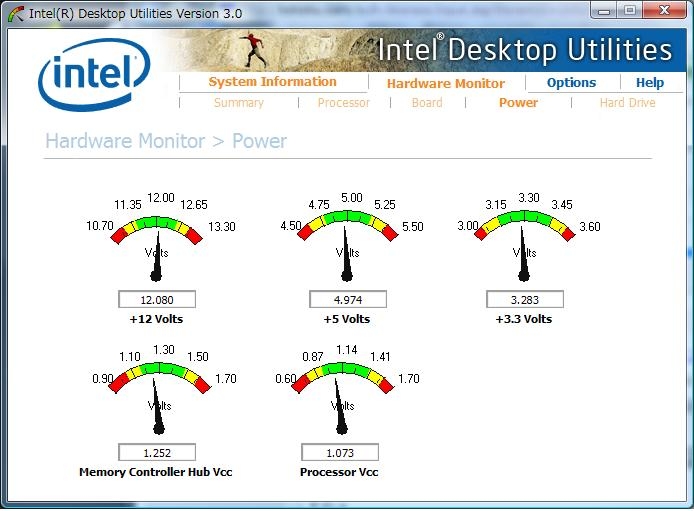Click the 10.70 scale value
Image resolution: width=694 pixels, height=511 pixels.
[100, 226]
